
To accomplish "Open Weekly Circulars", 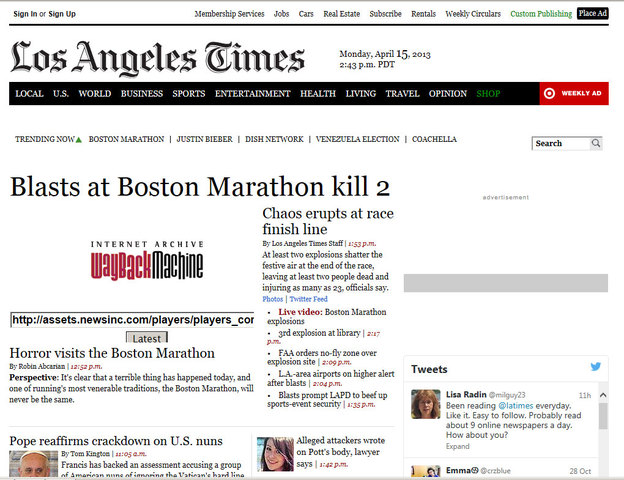I will tap(473, 14).
